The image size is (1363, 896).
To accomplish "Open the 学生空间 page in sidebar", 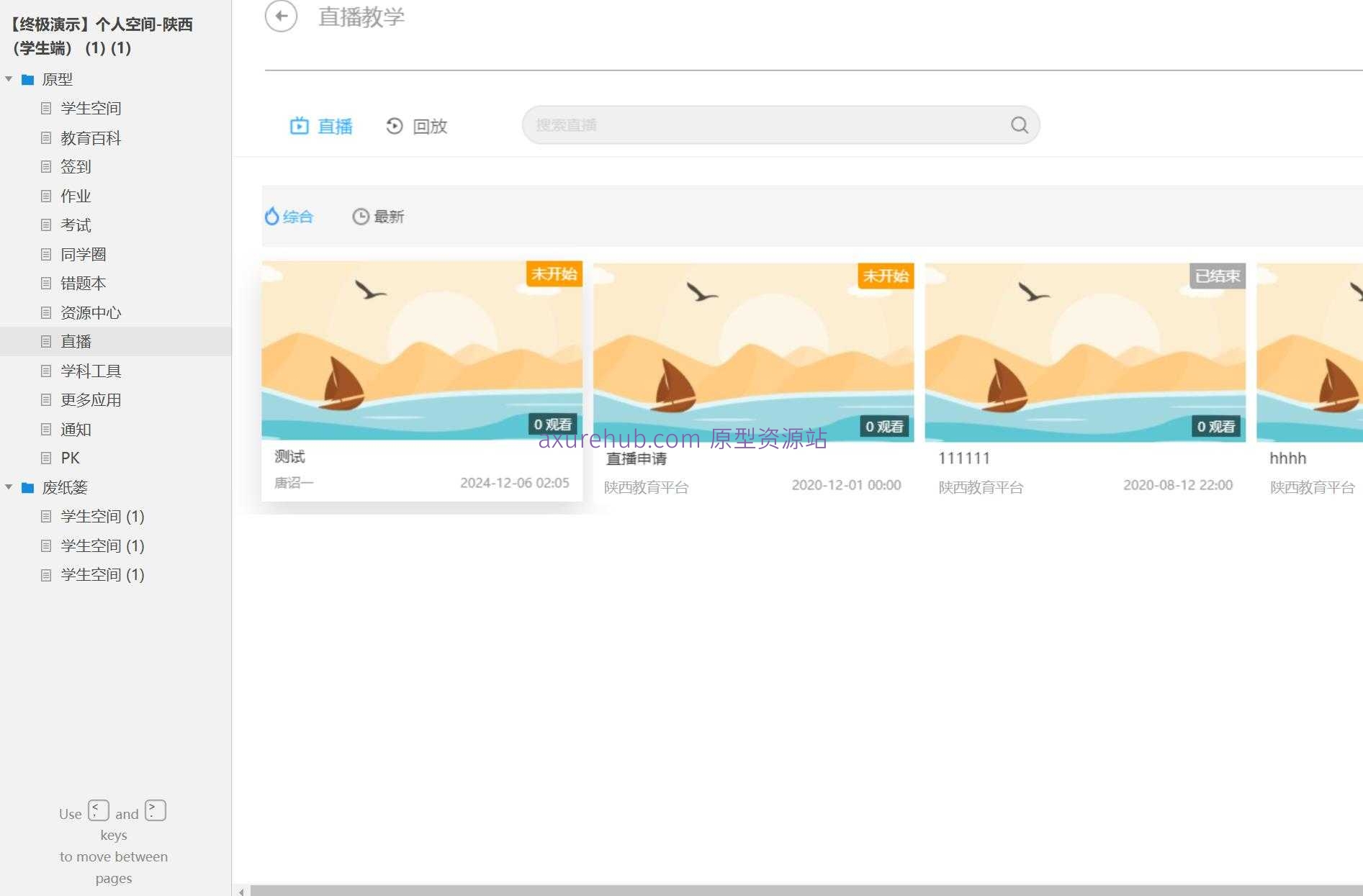I will pyautogui.click(x=91, y=109).
